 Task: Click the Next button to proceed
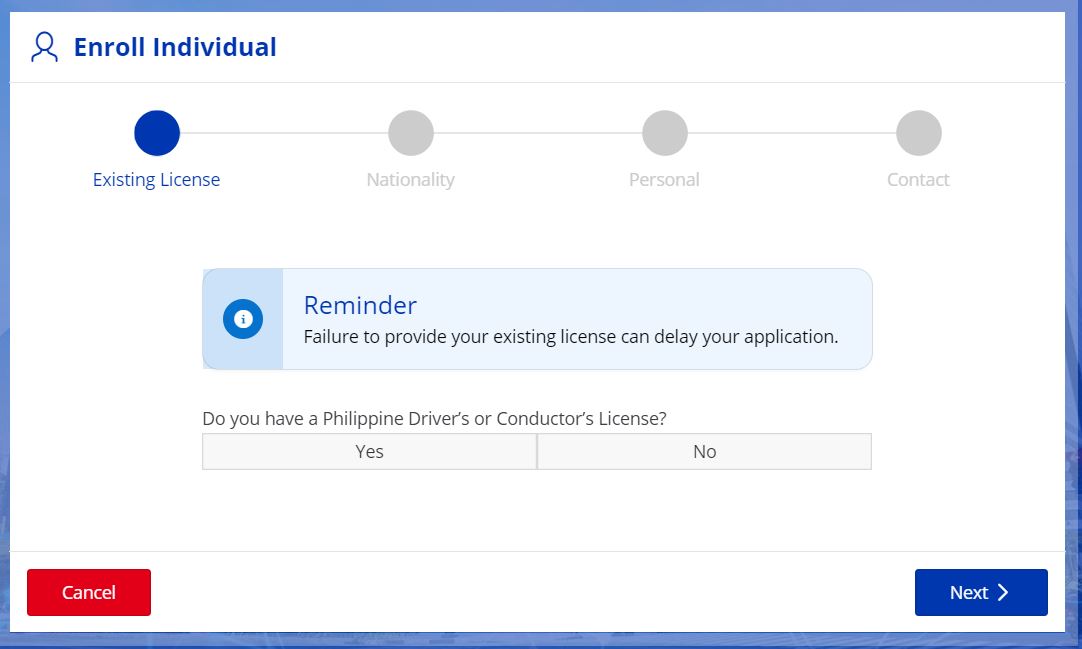point(980,592)
